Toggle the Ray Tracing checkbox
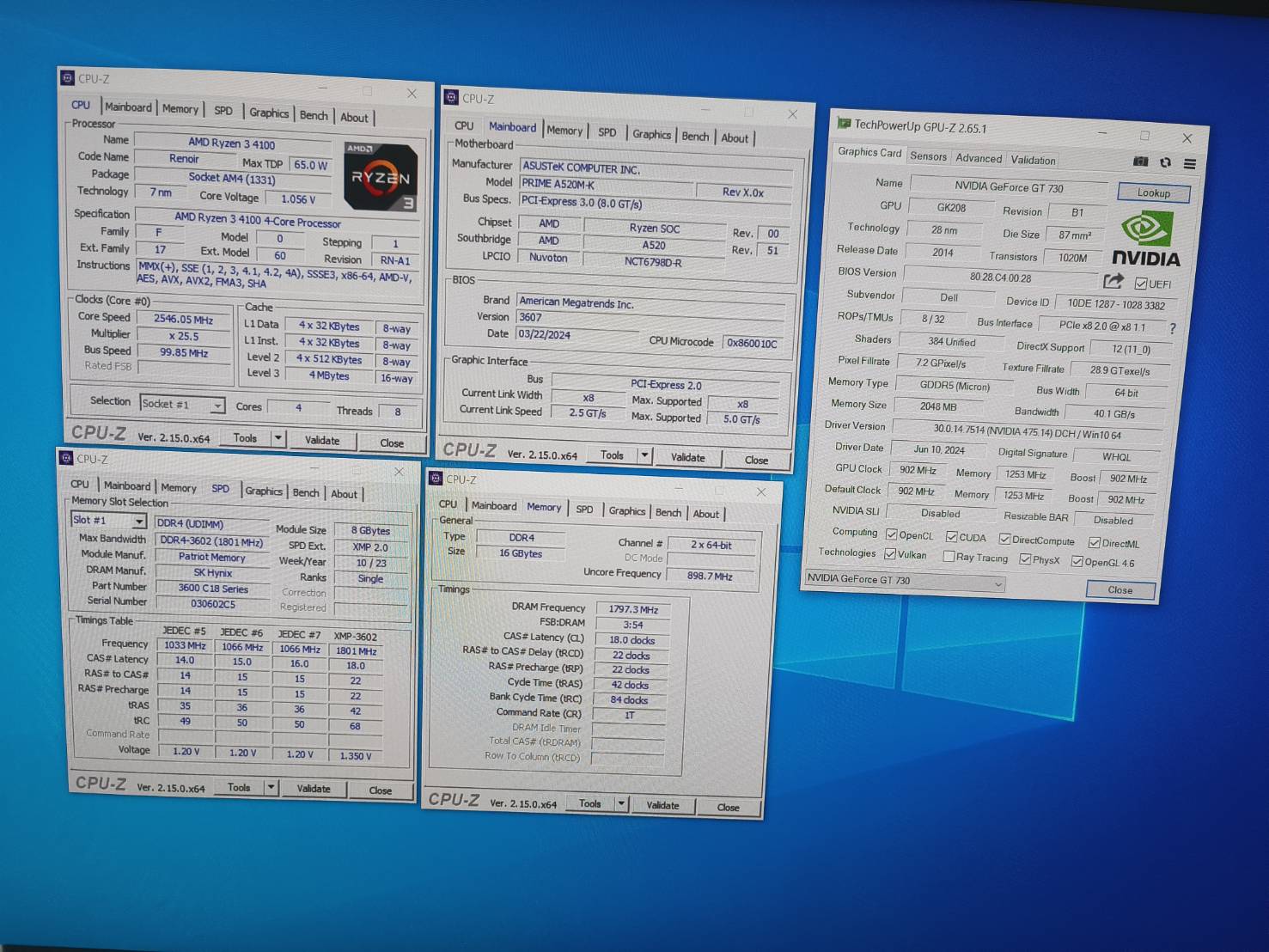The width and height of the screenshot is (1269, 952). (x=949, y=557)
